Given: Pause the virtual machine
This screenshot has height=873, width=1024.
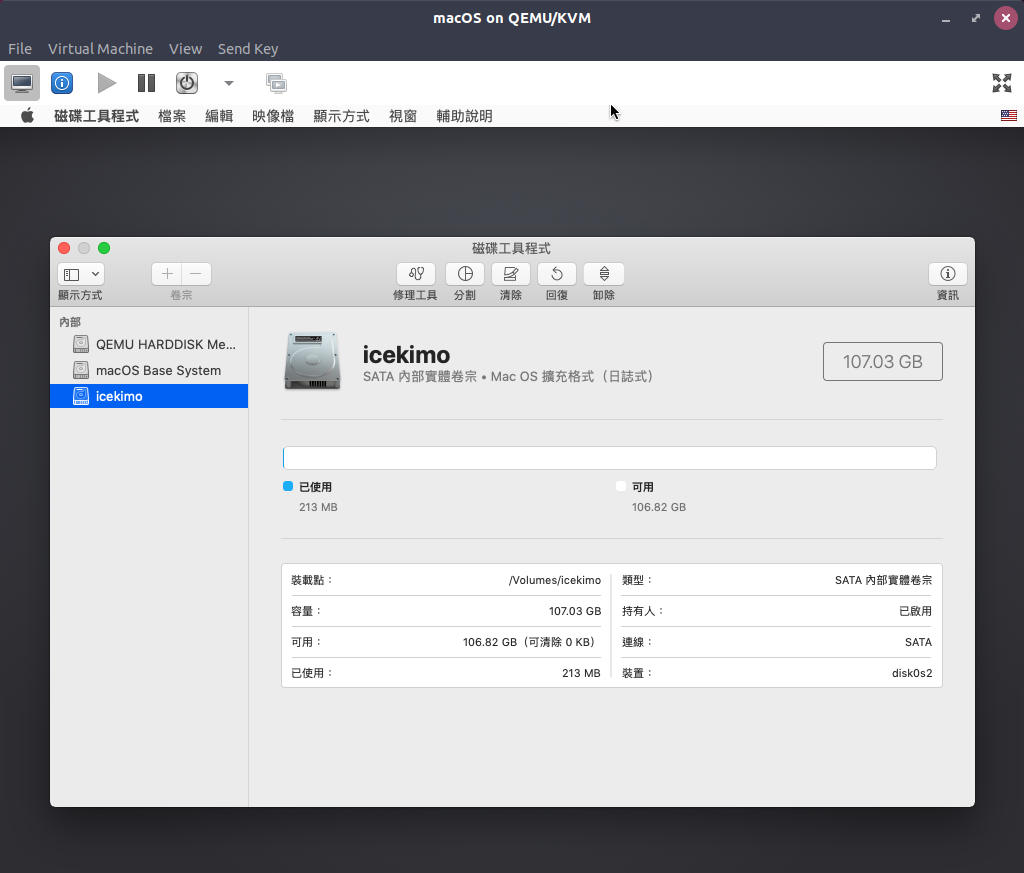Looking at the screenshot, I should click(146, 83).
